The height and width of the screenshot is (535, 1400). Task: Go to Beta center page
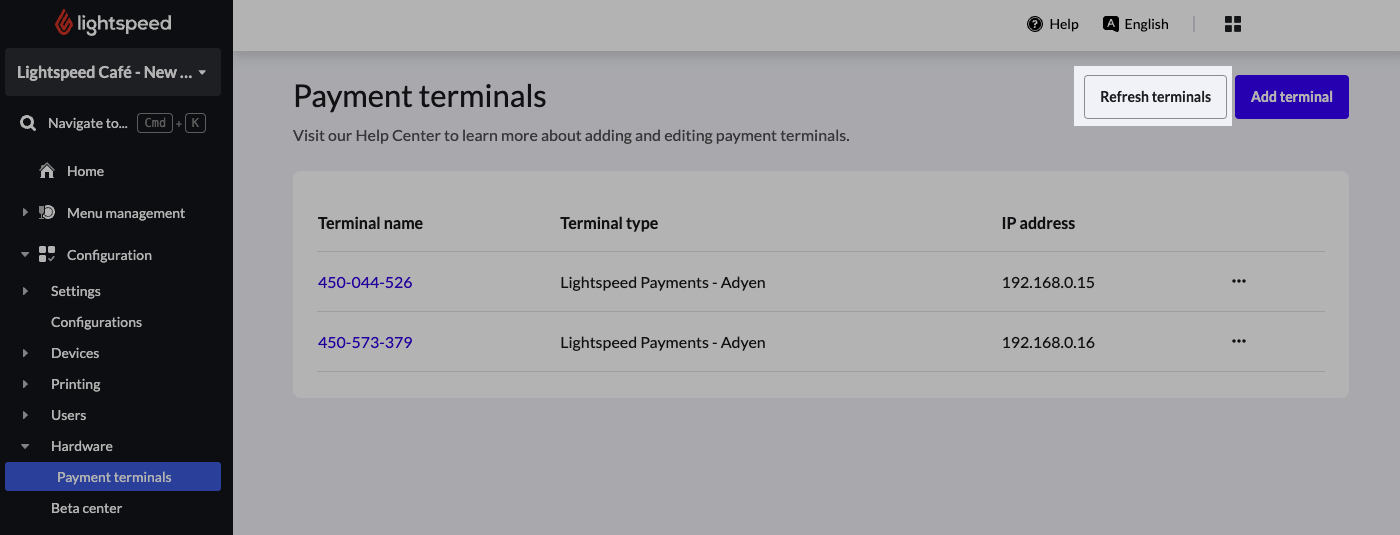[86, 508]
